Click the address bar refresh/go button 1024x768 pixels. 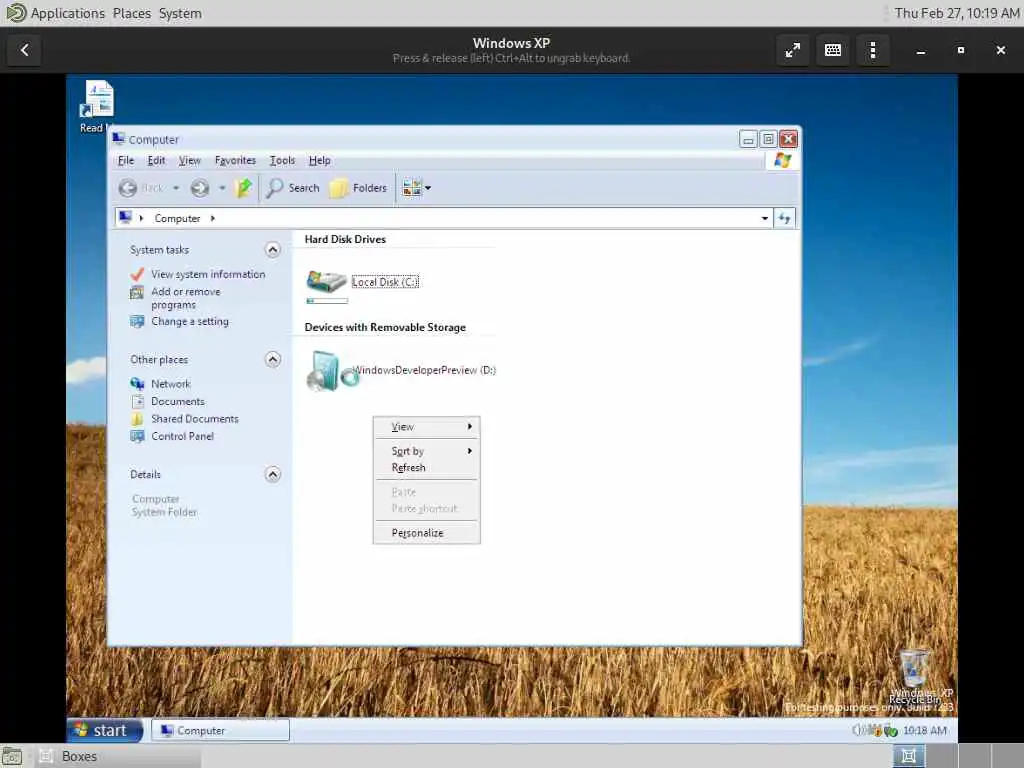pyautogui.click(x=784, y=218)
